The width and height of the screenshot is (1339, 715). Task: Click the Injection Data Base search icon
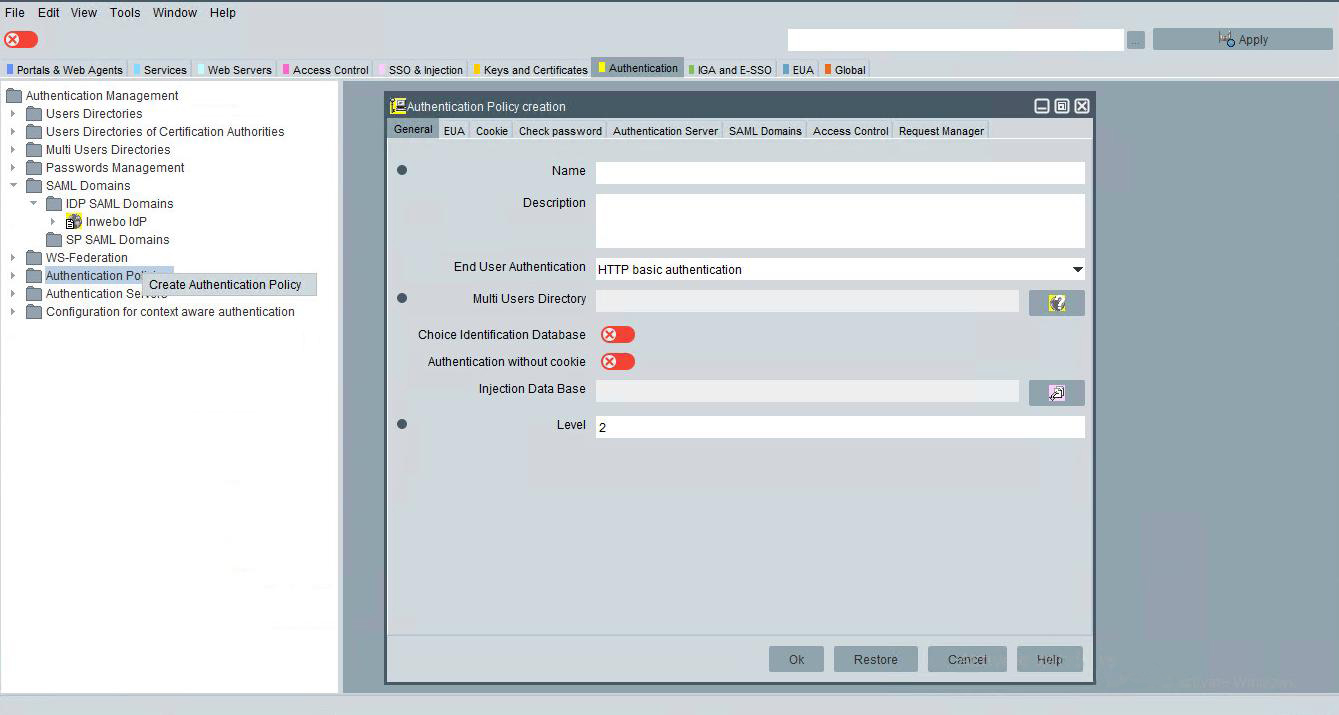tap(1056, 393)
